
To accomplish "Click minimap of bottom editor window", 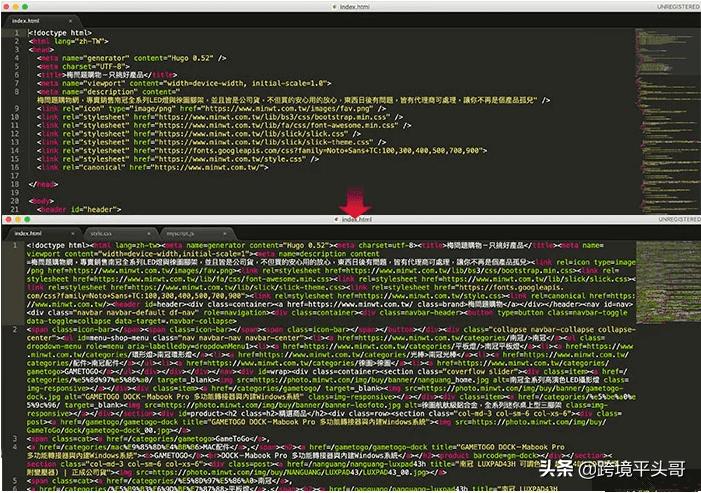I will [668, 282].
